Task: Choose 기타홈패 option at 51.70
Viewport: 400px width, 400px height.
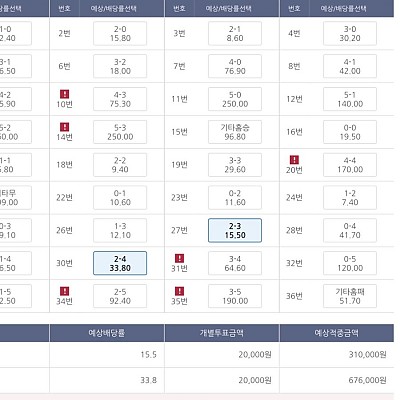Action: [350, 296]
